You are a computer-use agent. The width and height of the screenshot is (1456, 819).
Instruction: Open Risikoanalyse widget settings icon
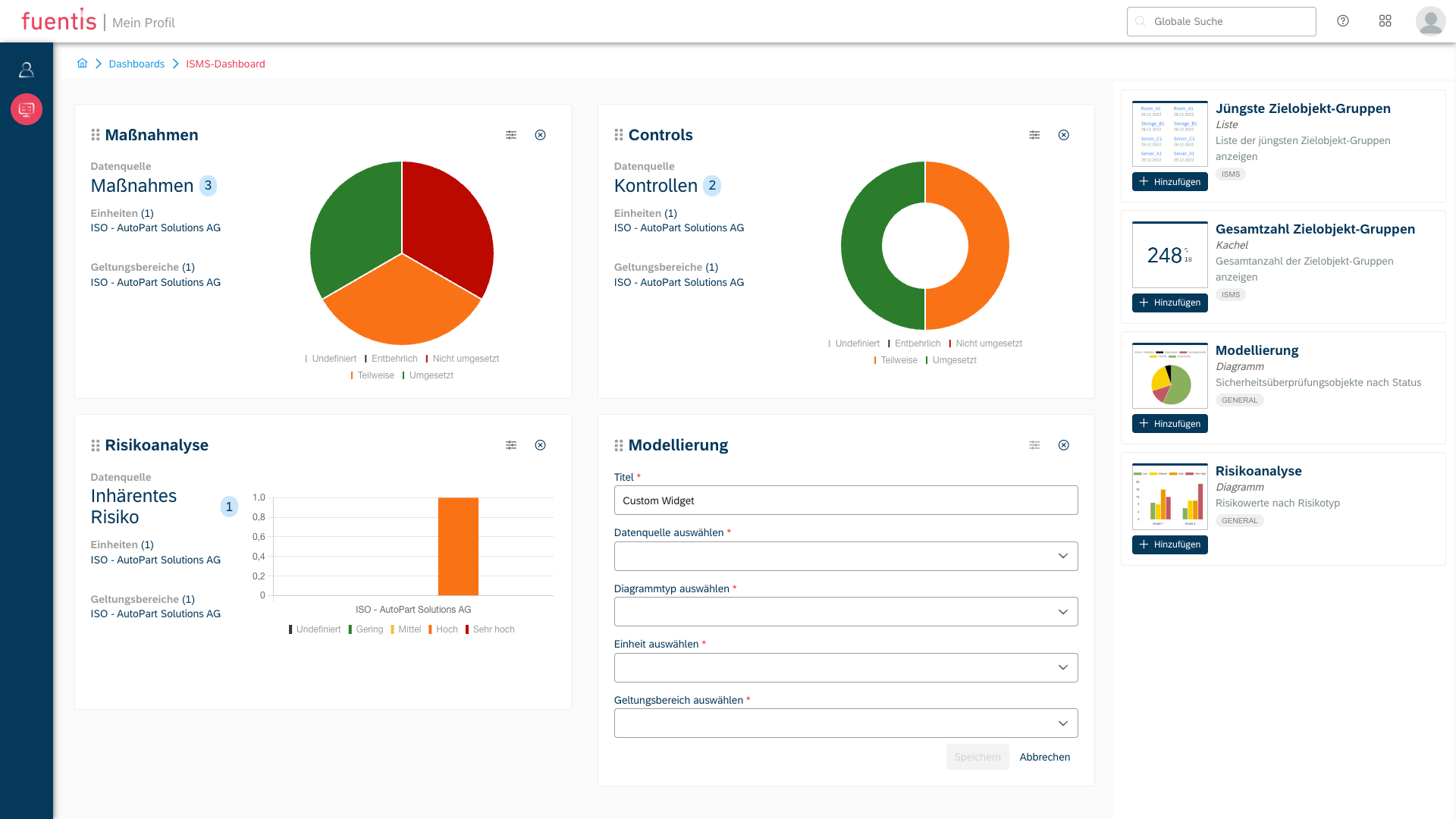click(x=511, y=445)
